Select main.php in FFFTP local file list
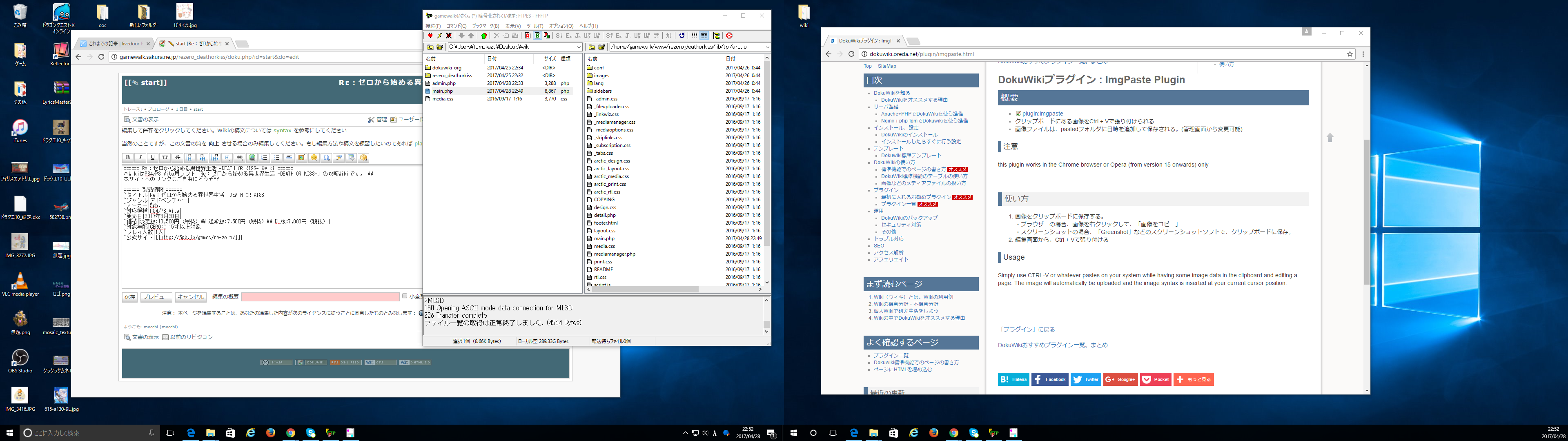The height and width of the screenshot is (441, 1568). (x=443, y=91)
